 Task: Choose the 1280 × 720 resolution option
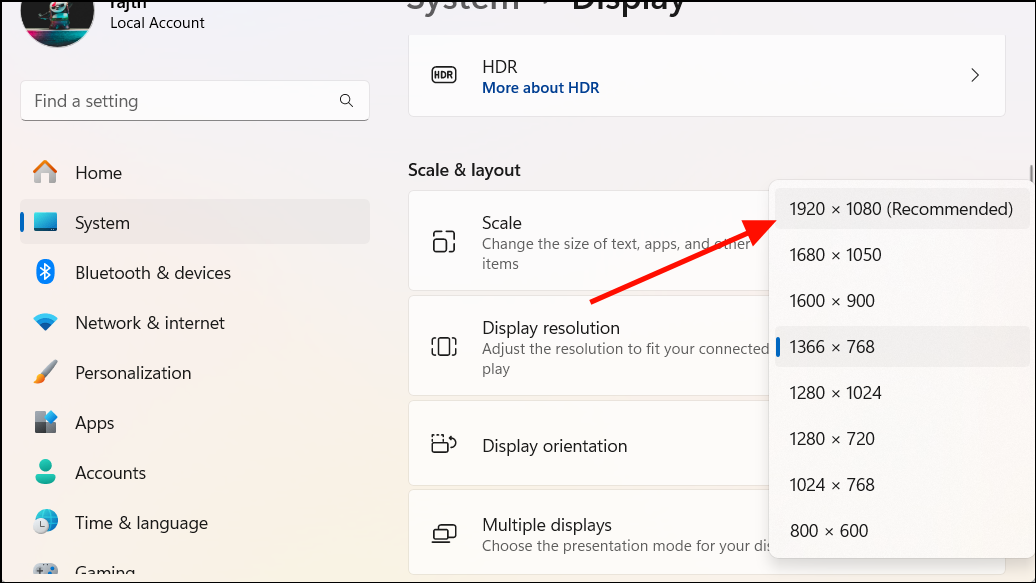(x=836, y=438)
